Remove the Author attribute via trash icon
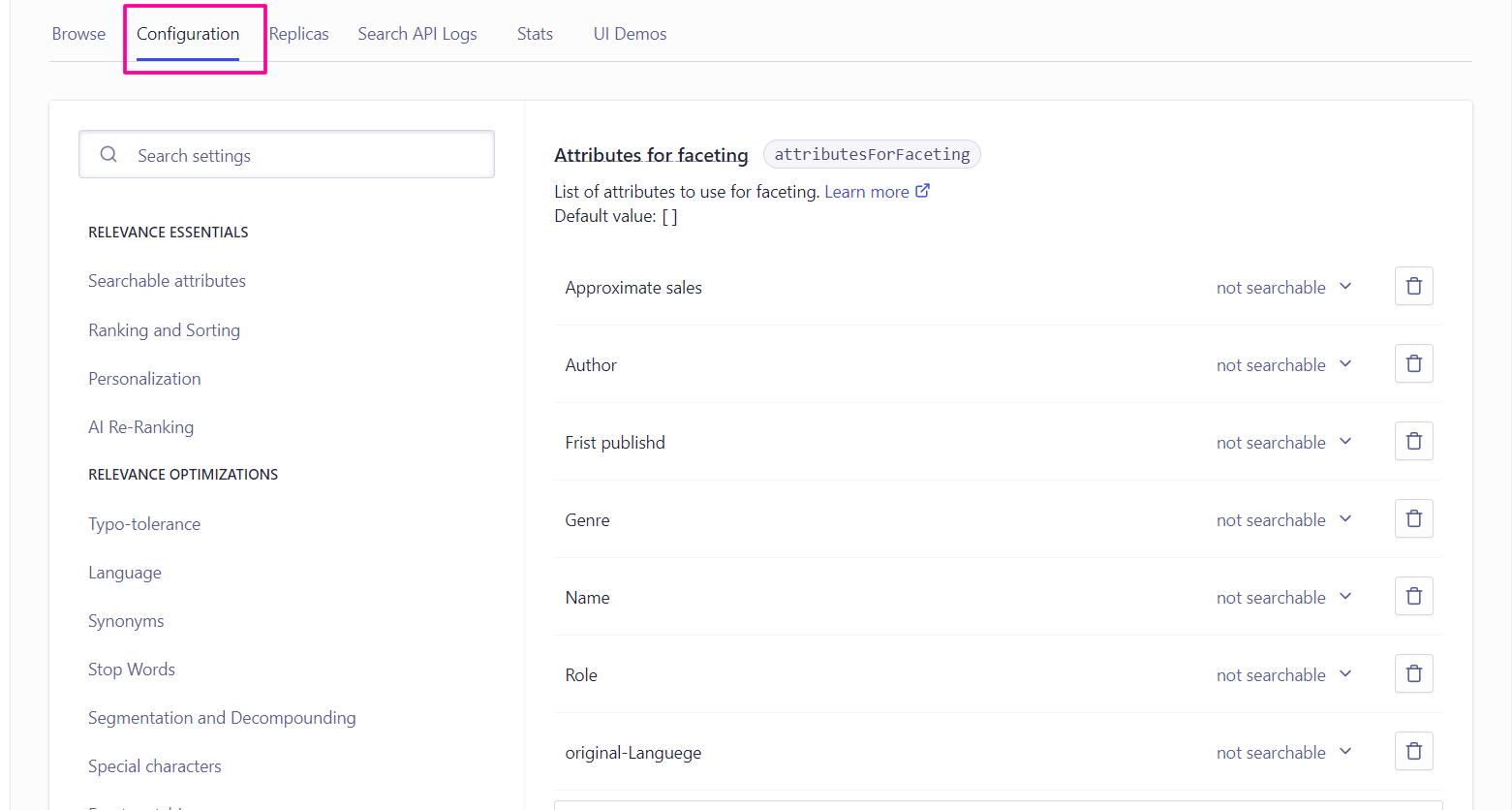 point(1413,363)
